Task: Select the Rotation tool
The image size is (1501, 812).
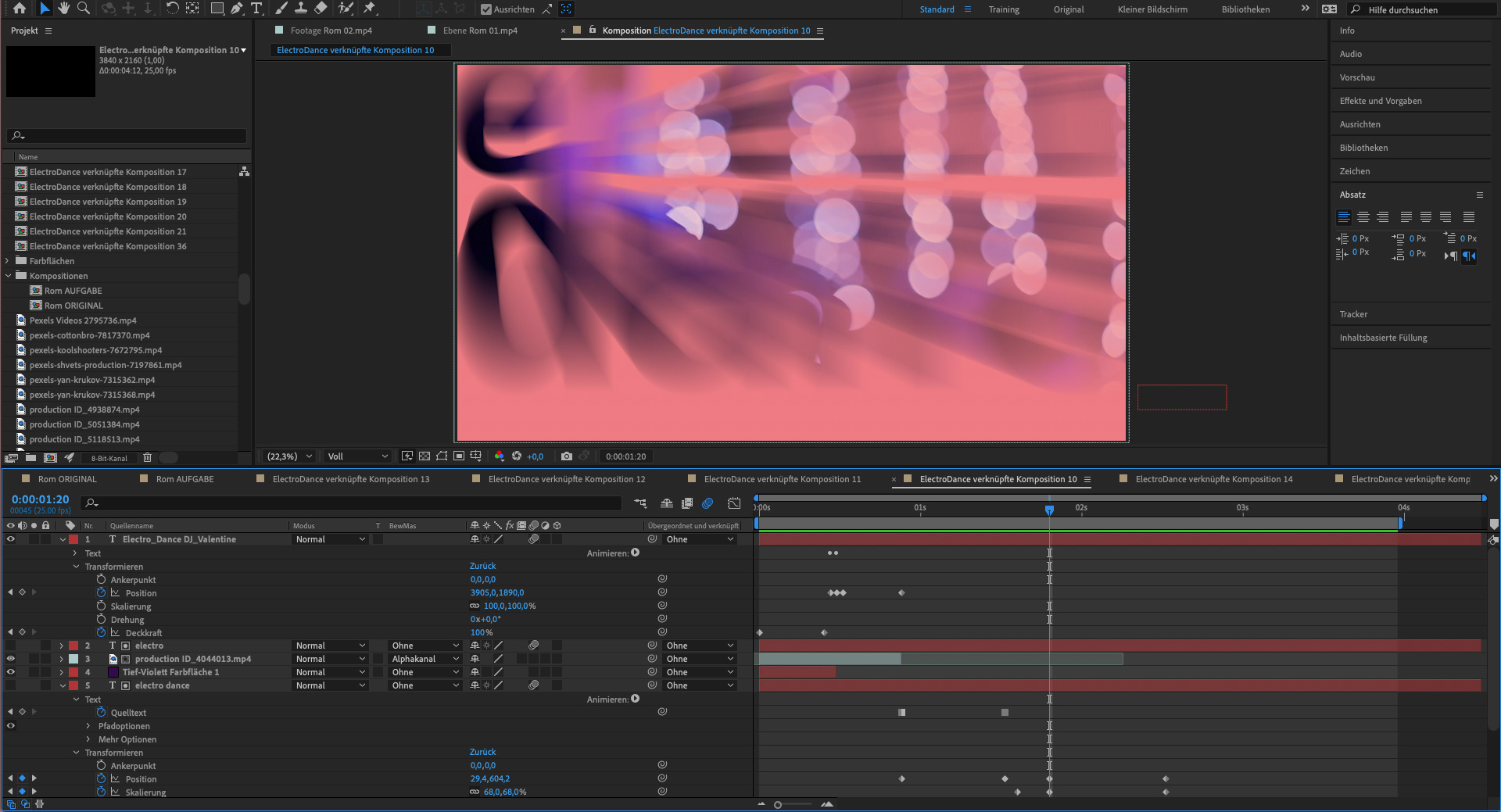Action: pos(173,9)
